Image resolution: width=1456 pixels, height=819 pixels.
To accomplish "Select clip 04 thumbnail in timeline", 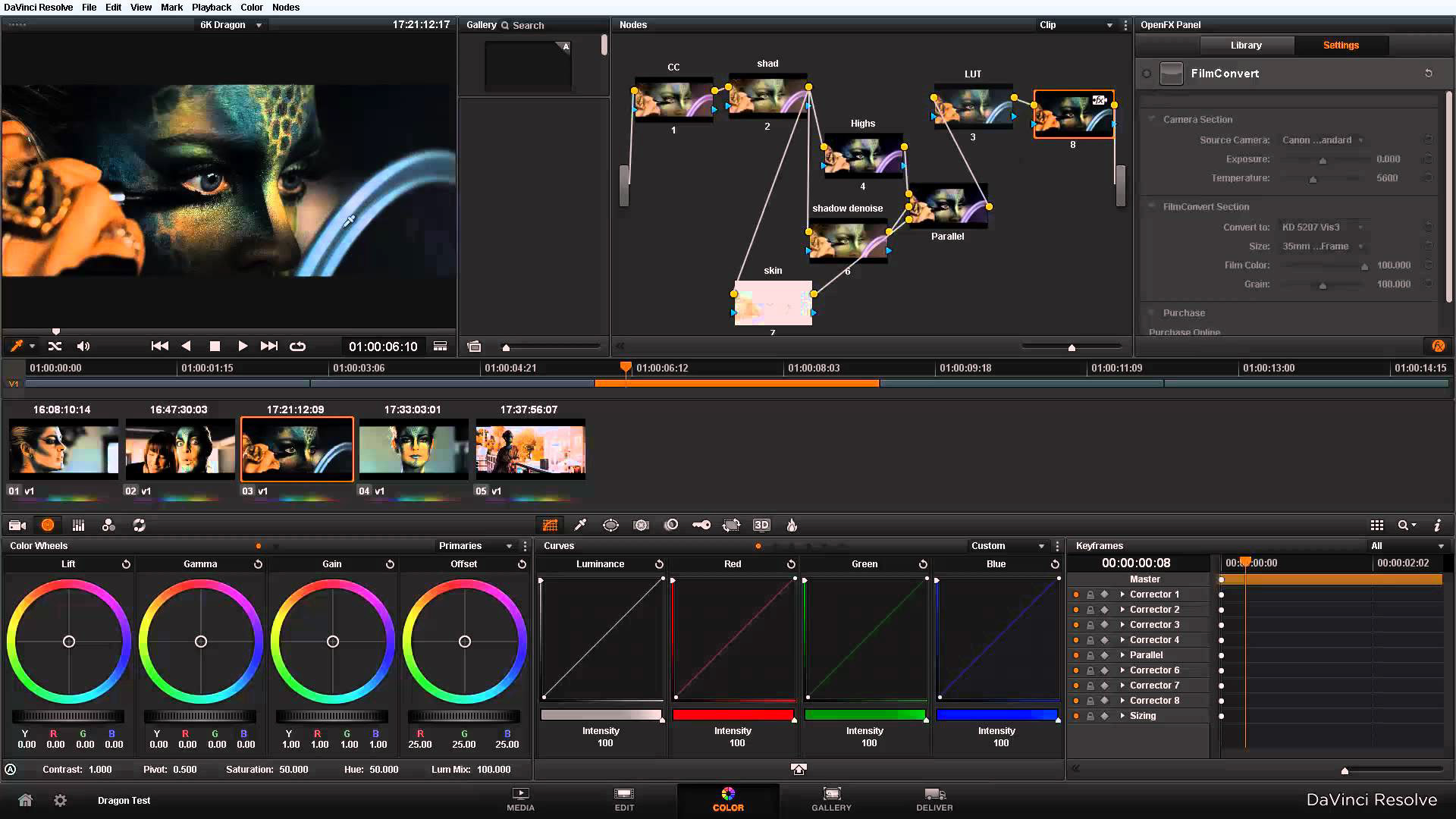I will [413, 450].
